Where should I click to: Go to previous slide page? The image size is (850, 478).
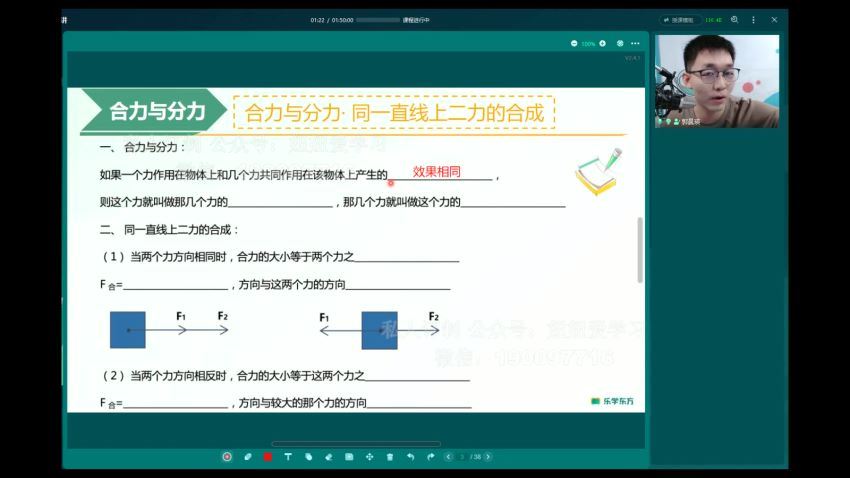448,457
